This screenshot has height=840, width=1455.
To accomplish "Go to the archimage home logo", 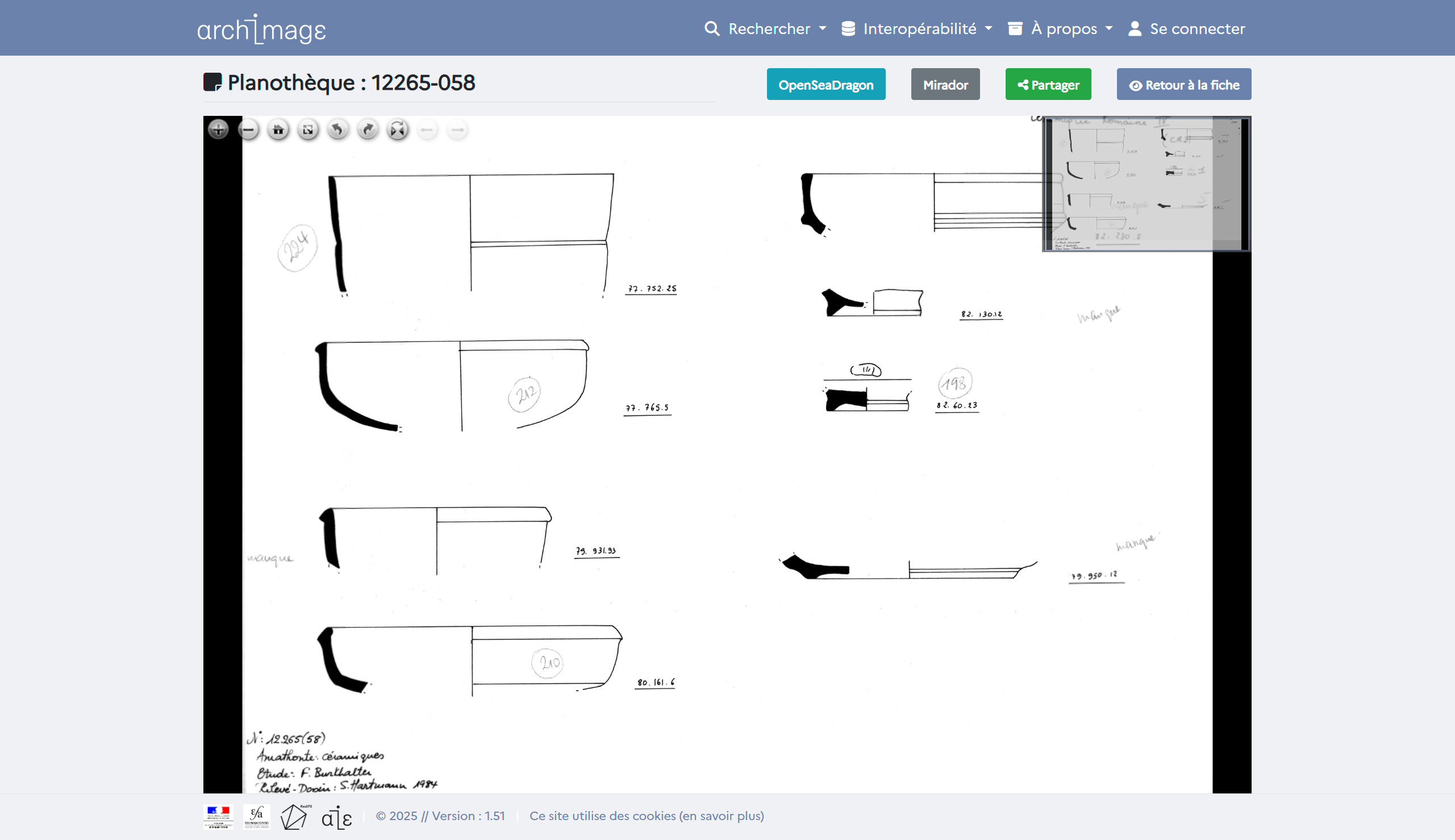I will 261,30.
